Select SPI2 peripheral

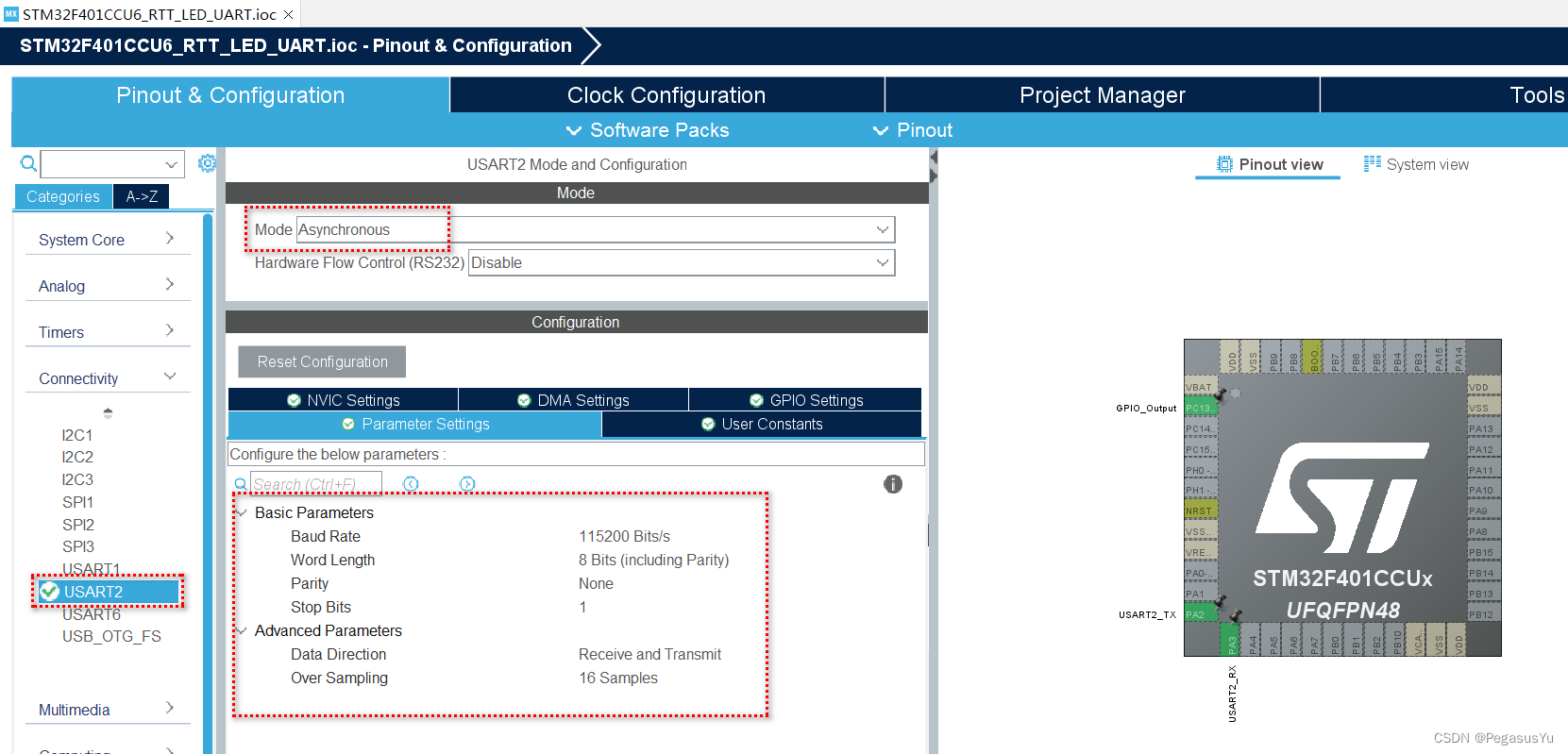[78, 525]
